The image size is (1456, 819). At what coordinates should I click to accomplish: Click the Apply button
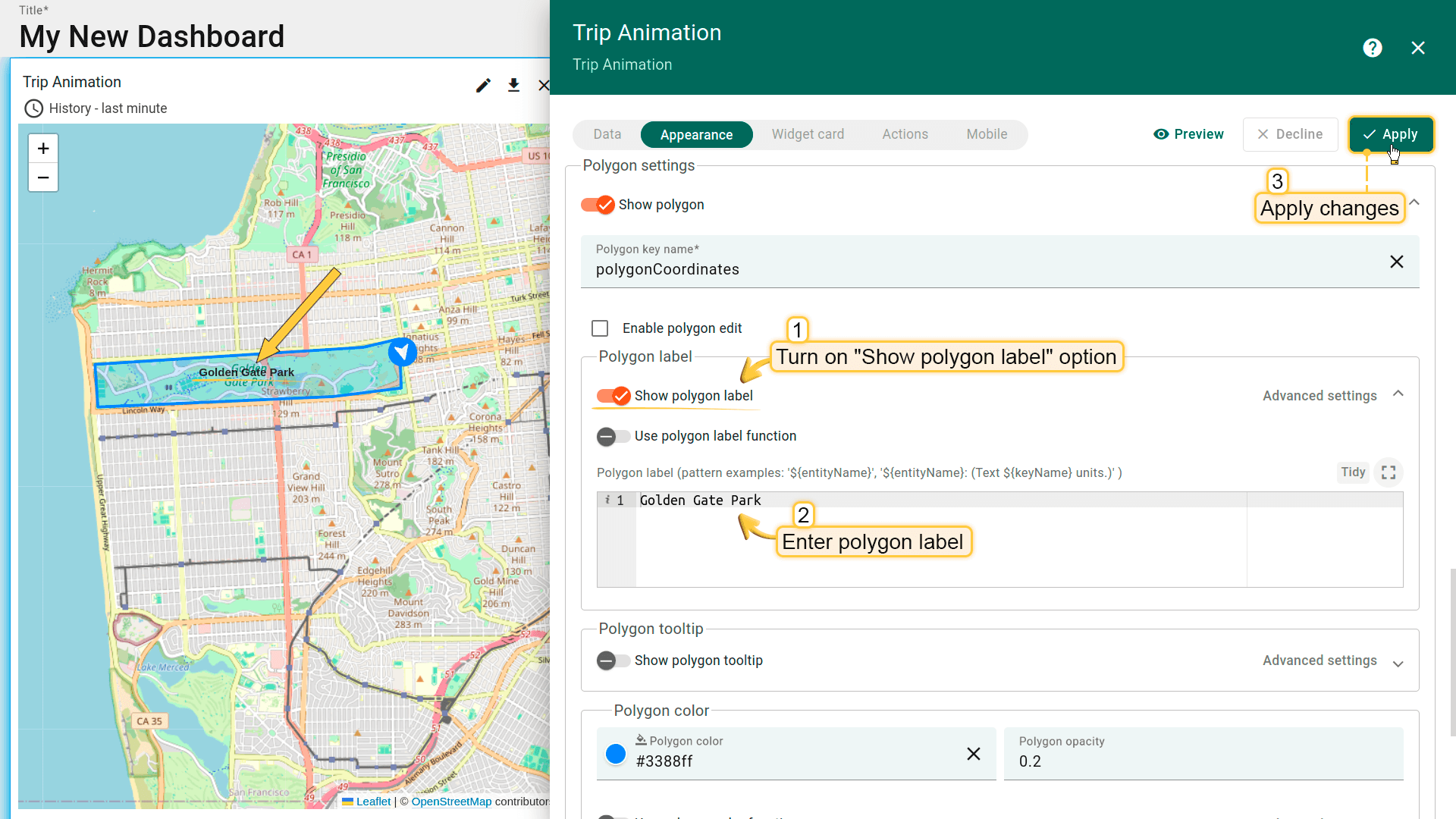click(x=1390, y=134)
